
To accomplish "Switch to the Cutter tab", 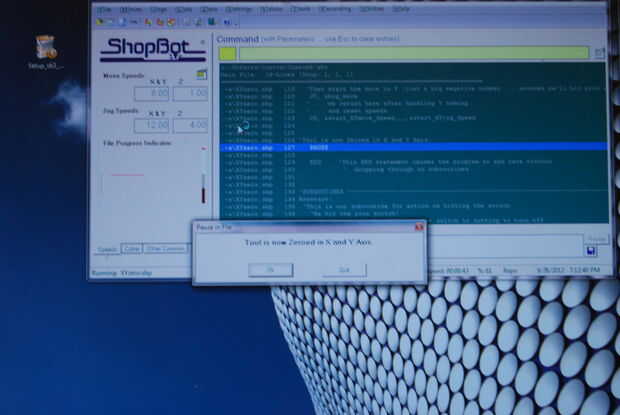I will point(132,249).
